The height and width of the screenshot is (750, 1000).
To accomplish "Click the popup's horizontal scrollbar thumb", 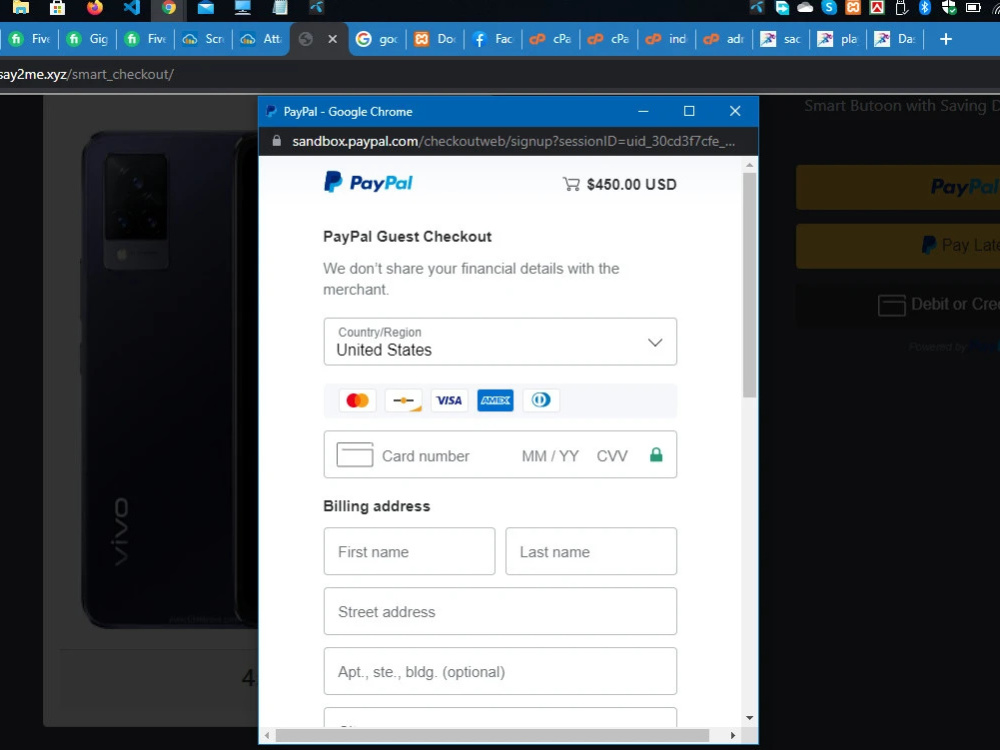I will click(492, 735).
